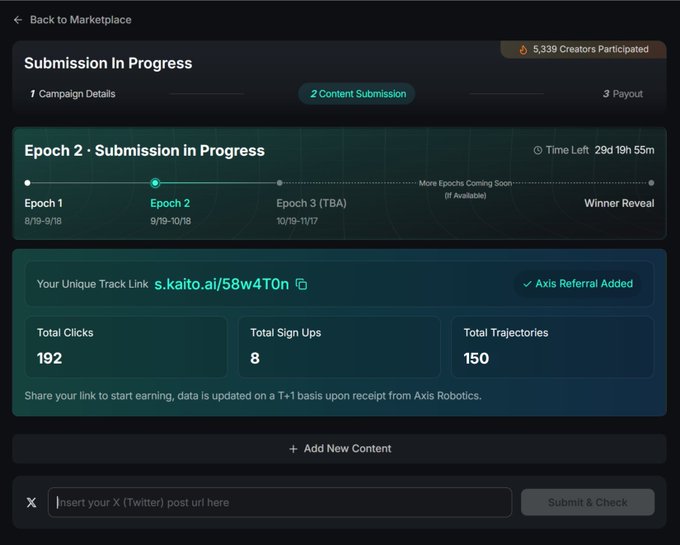Viewport: 680px width, 545px height.
Task: Copy the unique track link
Action: click(x=301, y=284)
